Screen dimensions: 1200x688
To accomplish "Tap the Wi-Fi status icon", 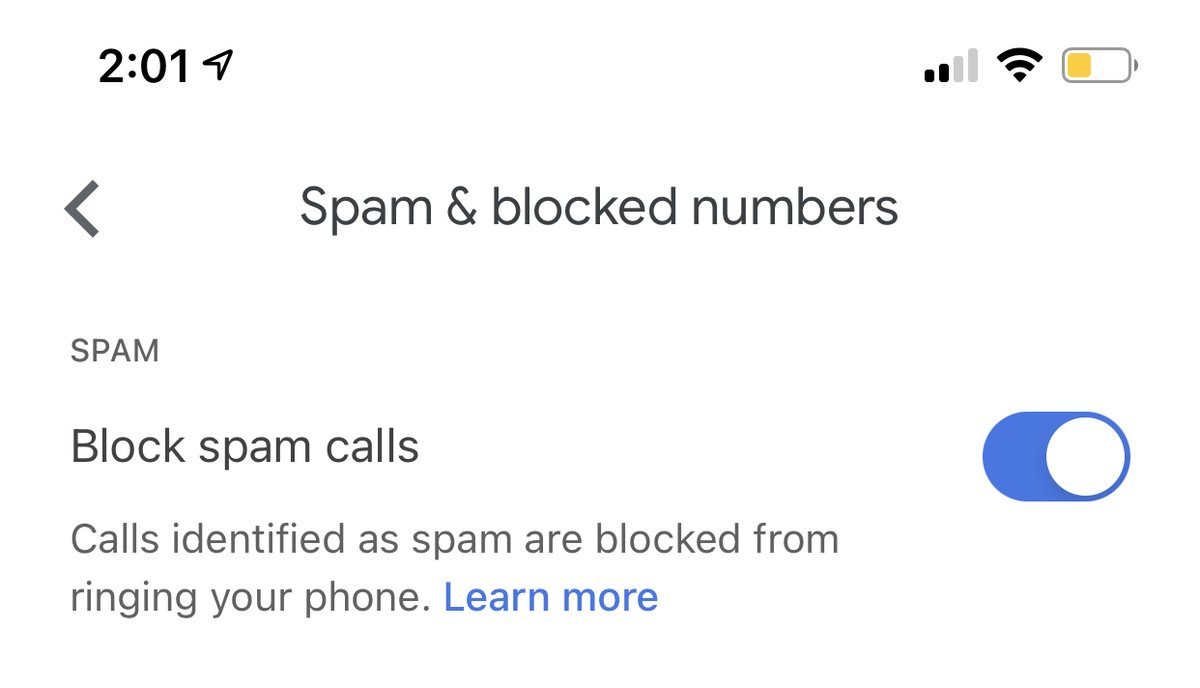I will [x=1018, y=67].
